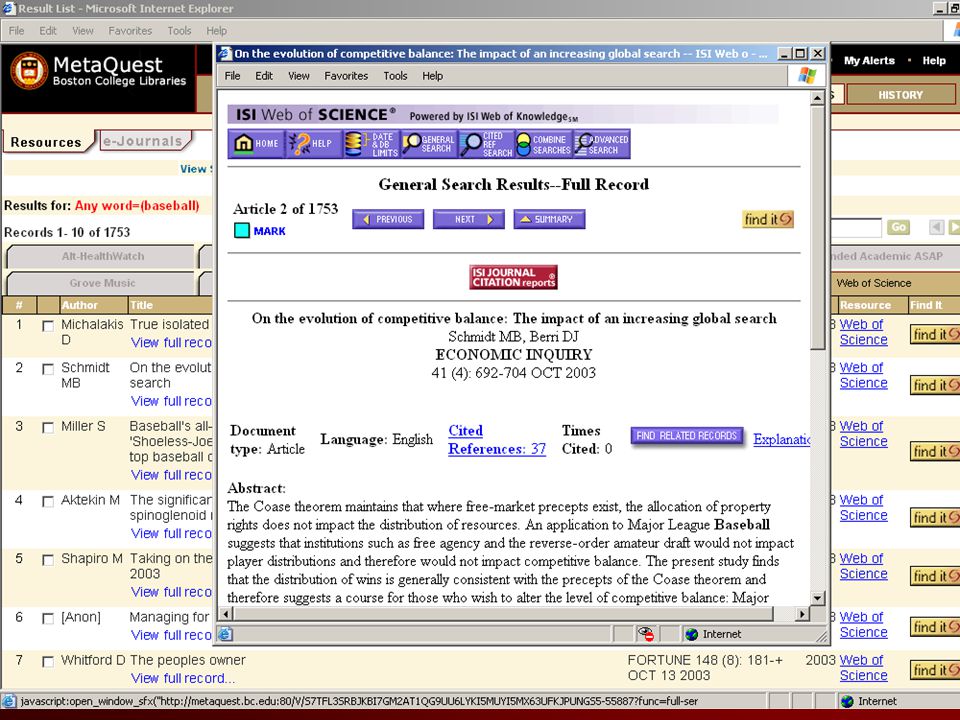
Task: Open the Help menu in the popup window
Action: pyautogui.click(x=432, y=76)
